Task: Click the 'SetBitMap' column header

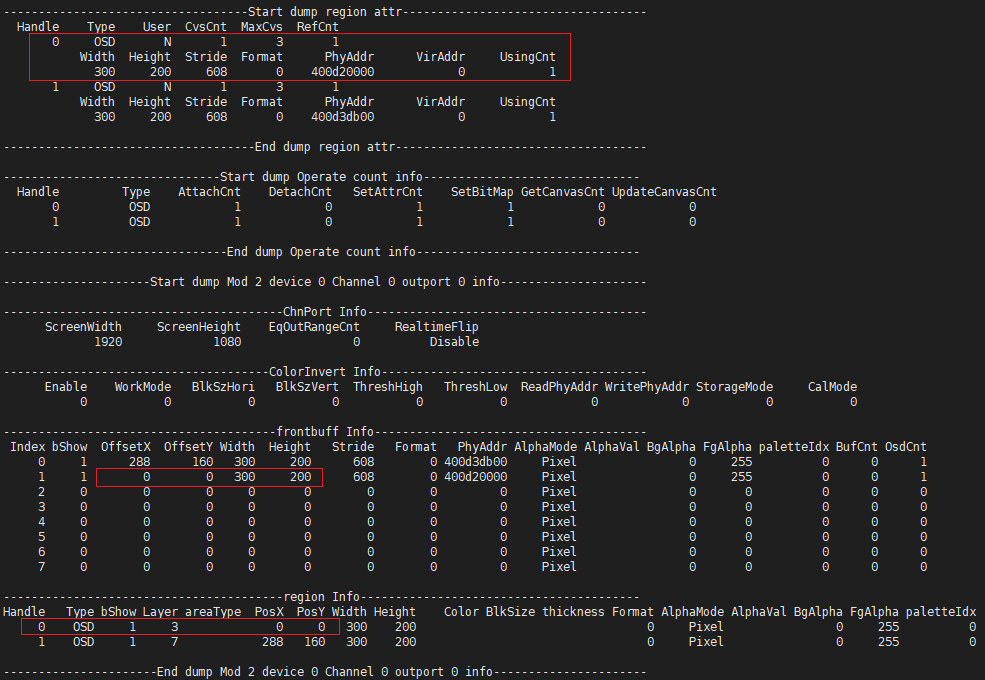Action: coord(482,192)
